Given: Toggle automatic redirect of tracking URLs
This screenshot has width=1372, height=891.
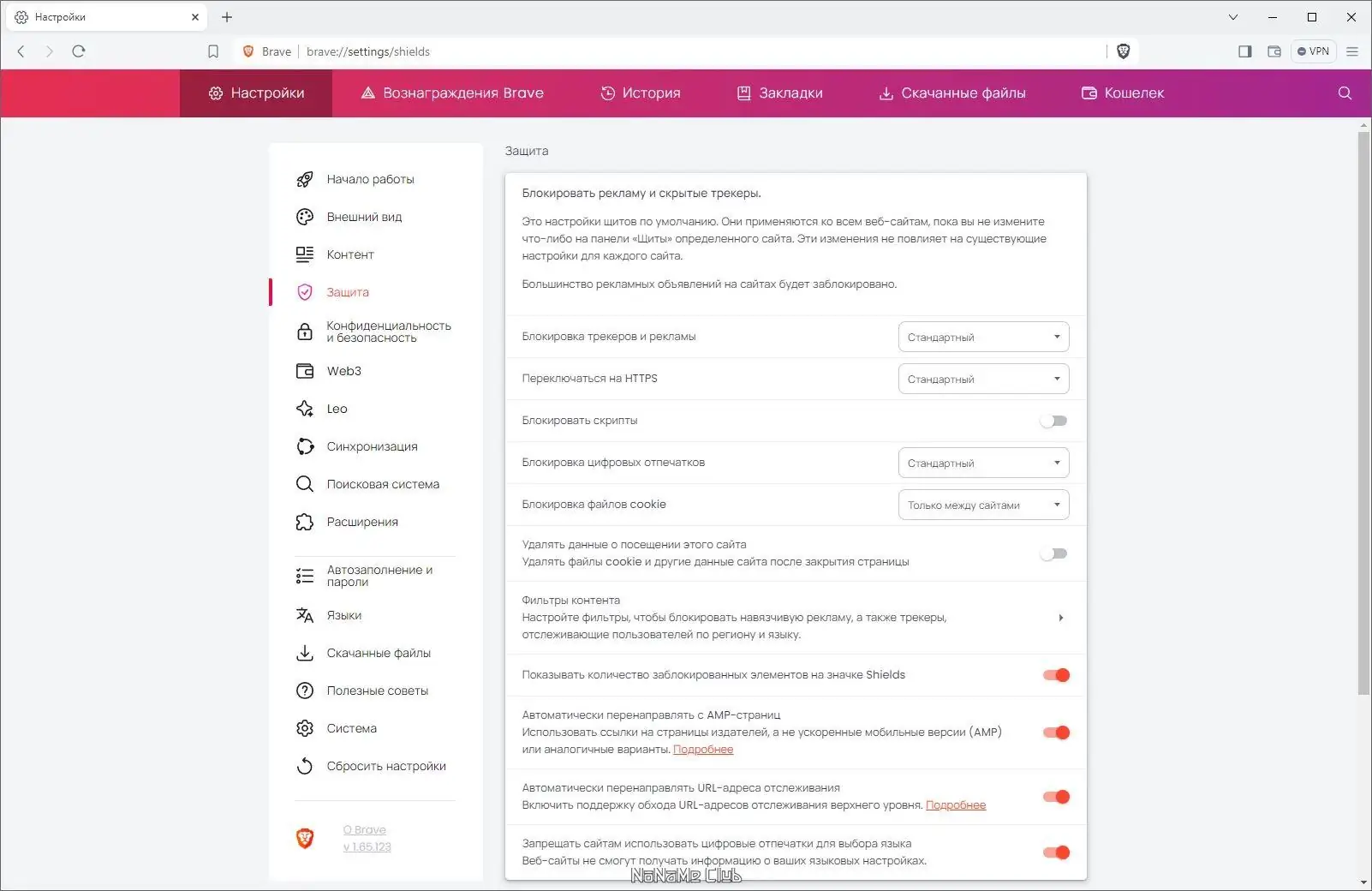Looking at the screenshot, I should click(x=1056, y=797).
